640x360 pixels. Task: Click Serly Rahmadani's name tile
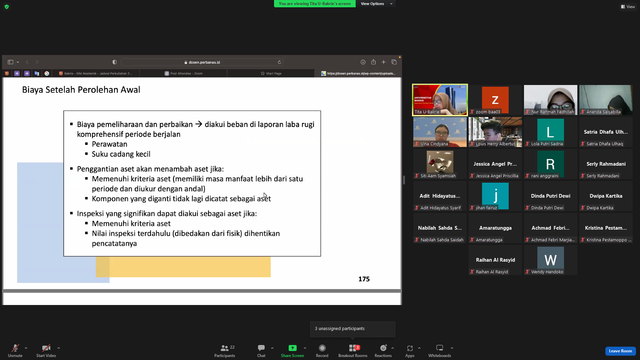[606, 164]
